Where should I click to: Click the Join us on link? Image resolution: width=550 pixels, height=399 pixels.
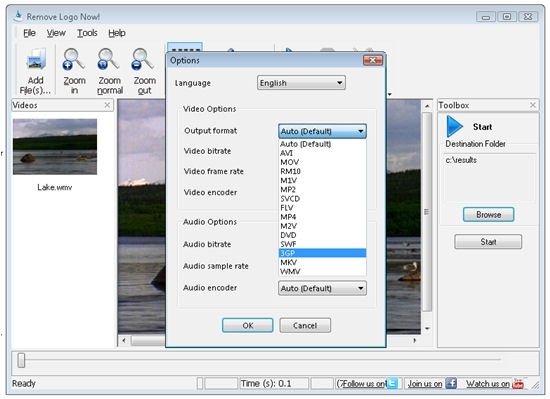point(424,384)
